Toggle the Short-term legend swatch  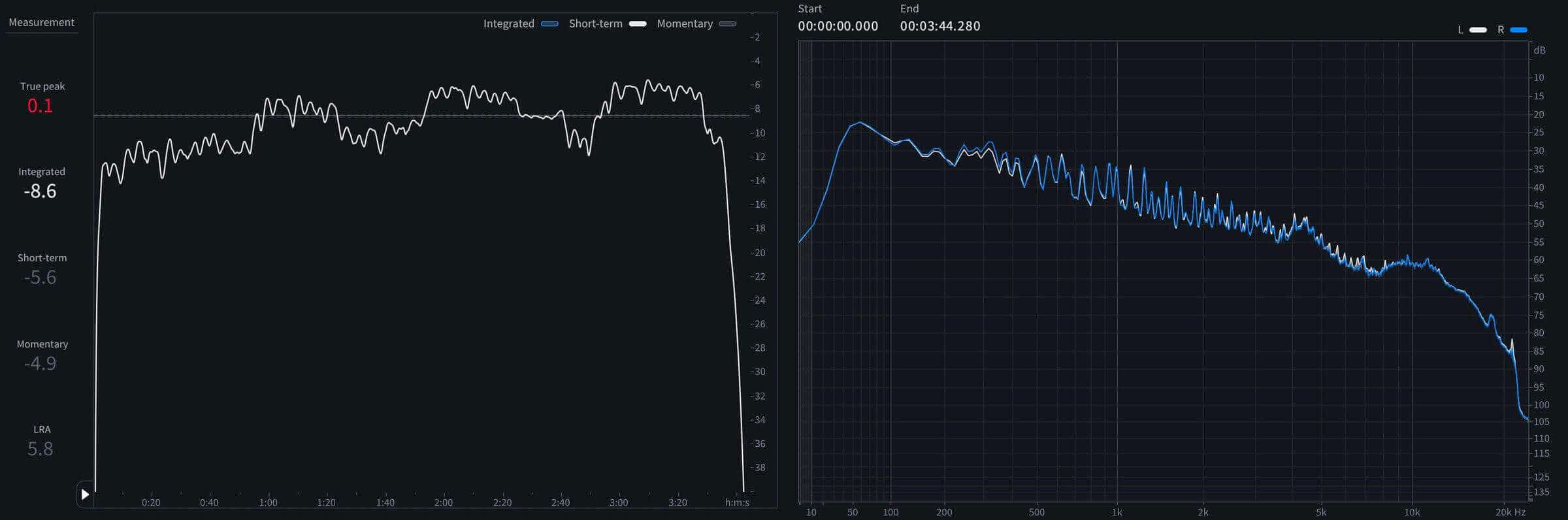point(638,24)
